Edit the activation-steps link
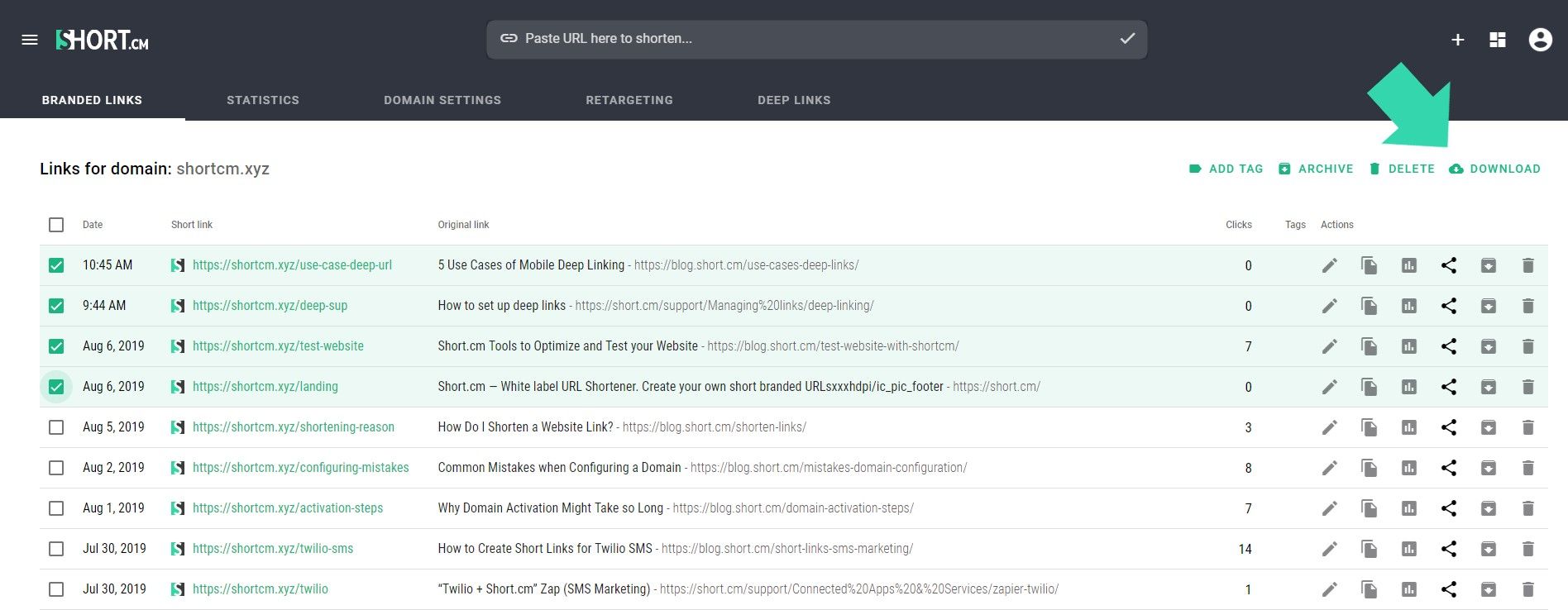The image size is (1568, 610). 1330,508
